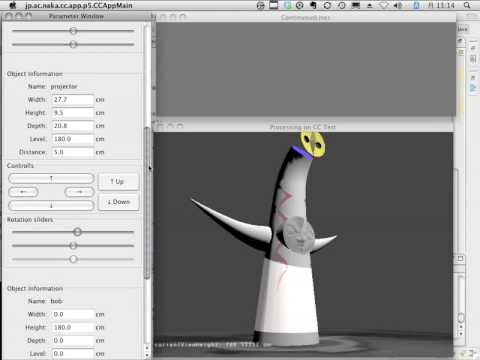Image resolution: width=480 pixels, height=360 pixels.
Task: Click the Parameter Window scroll-down arrow
Action: [x=147, y=355]
